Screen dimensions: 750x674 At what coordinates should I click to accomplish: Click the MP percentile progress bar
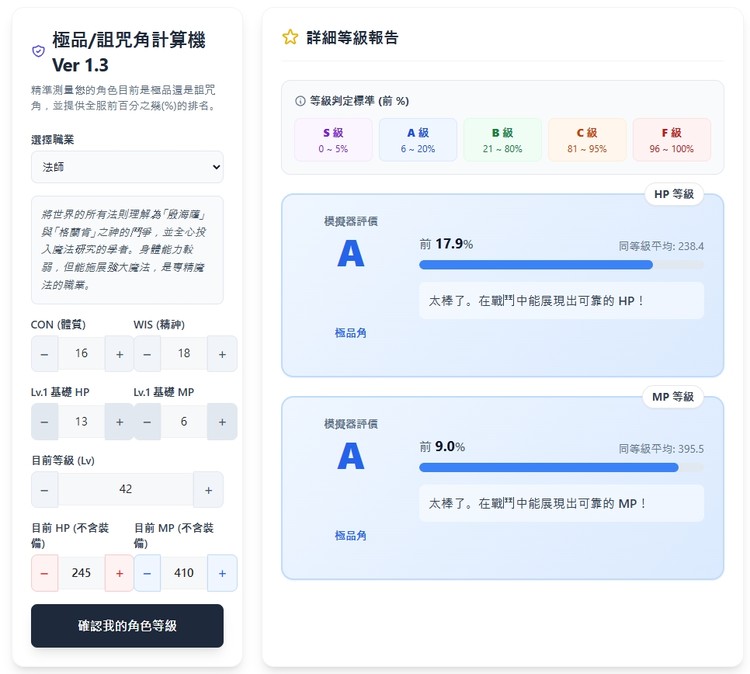coord(562,467)
